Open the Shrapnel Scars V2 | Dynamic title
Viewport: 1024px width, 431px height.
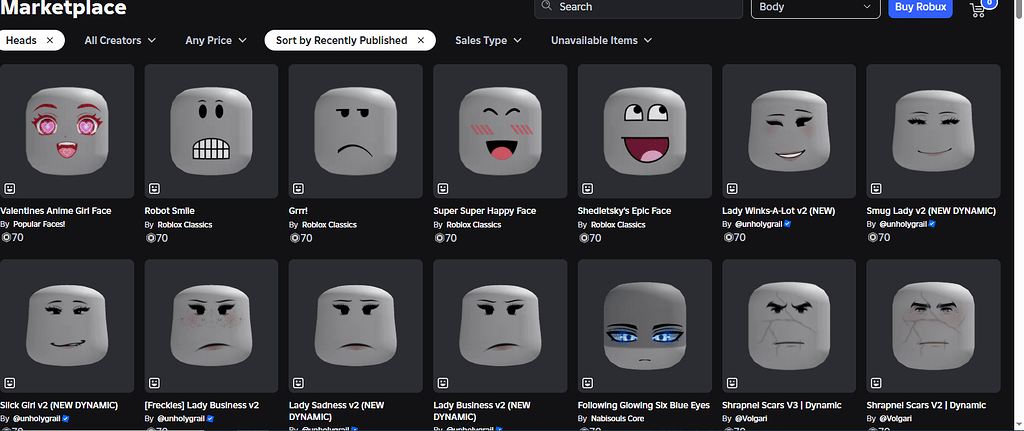(926, 406)
